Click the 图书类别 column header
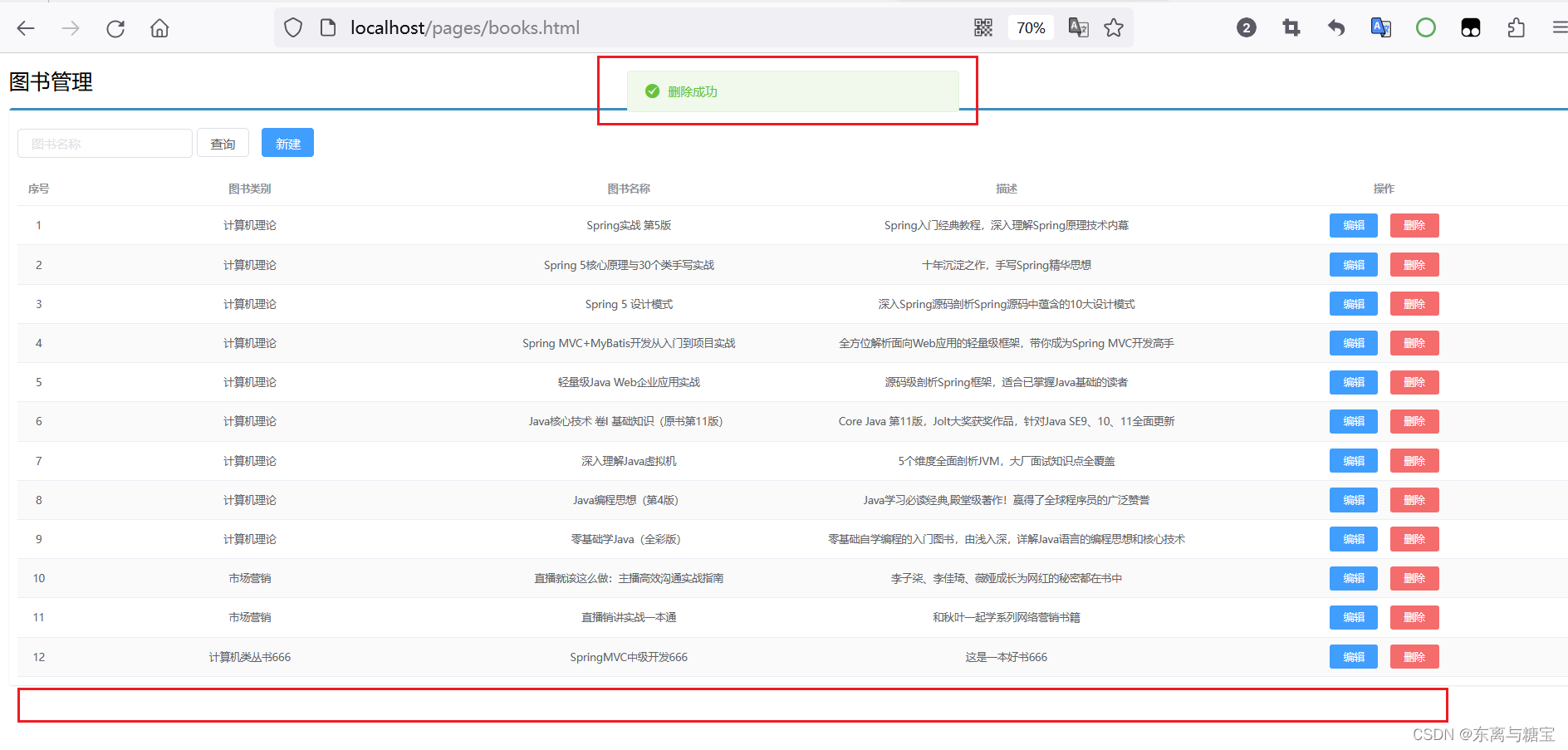The image size is (1568, 750). point(249,189)
